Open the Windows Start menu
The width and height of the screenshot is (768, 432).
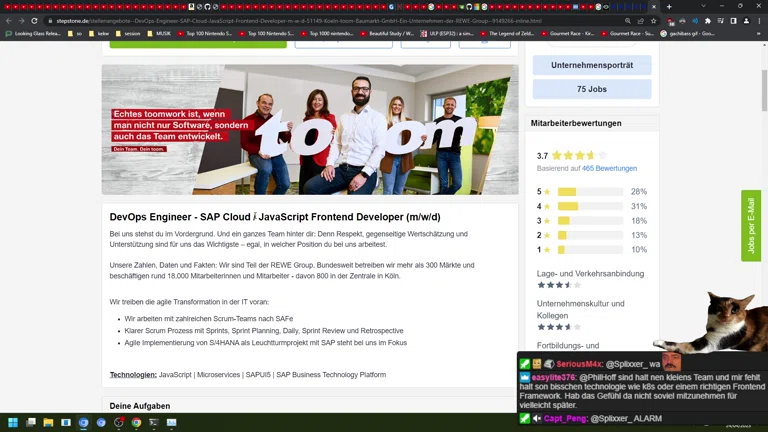(13, 423)
